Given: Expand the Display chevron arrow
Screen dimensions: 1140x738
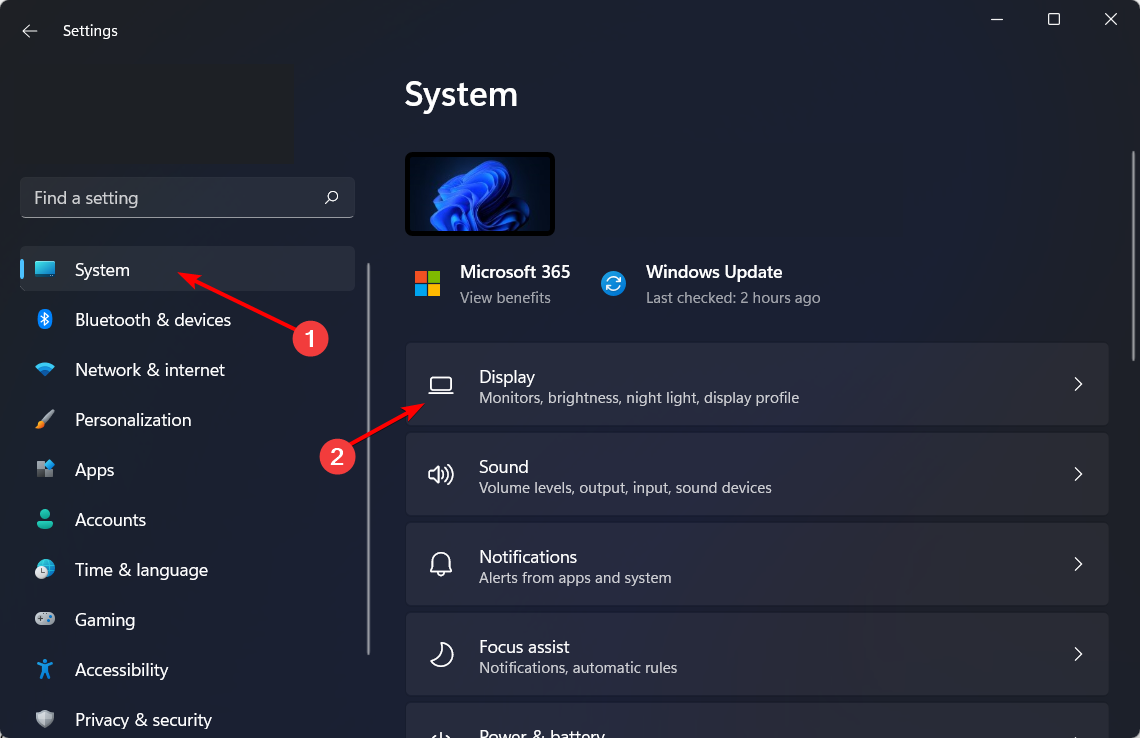Looking at the screenshot, I should pos(1078,385).
